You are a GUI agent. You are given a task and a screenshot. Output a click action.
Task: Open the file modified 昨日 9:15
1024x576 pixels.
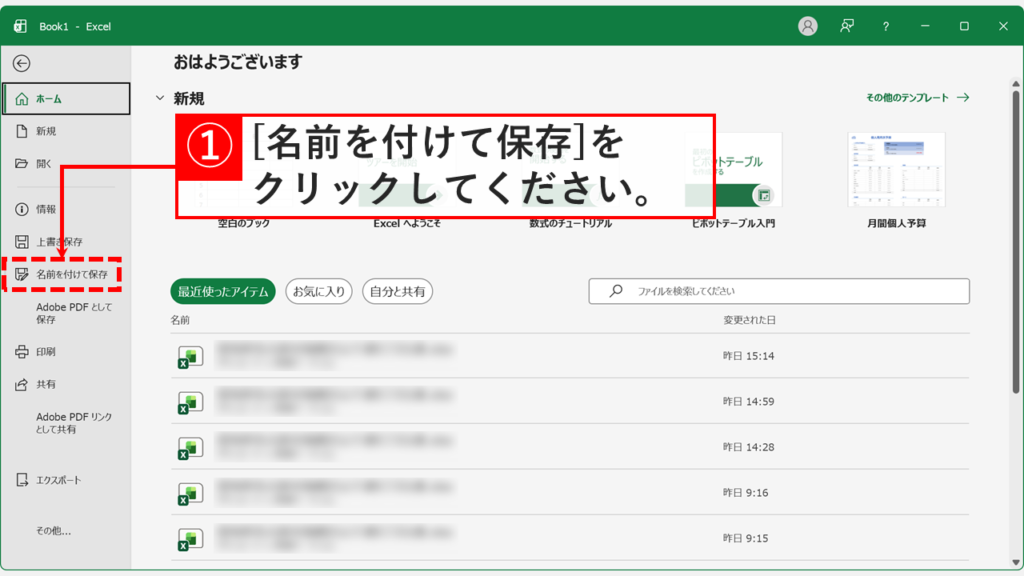coord(570,538)
